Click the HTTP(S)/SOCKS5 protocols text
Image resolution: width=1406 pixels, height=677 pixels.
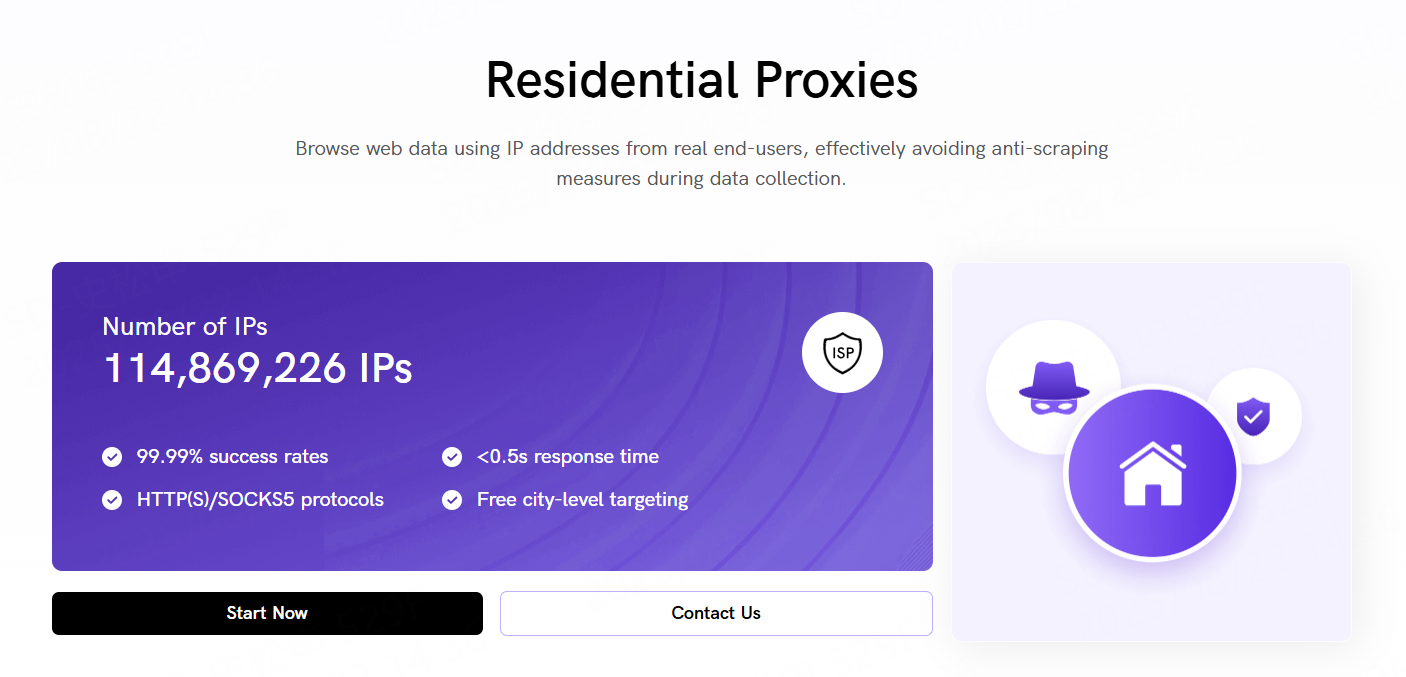pyautogui.click(x=260, y=499)
